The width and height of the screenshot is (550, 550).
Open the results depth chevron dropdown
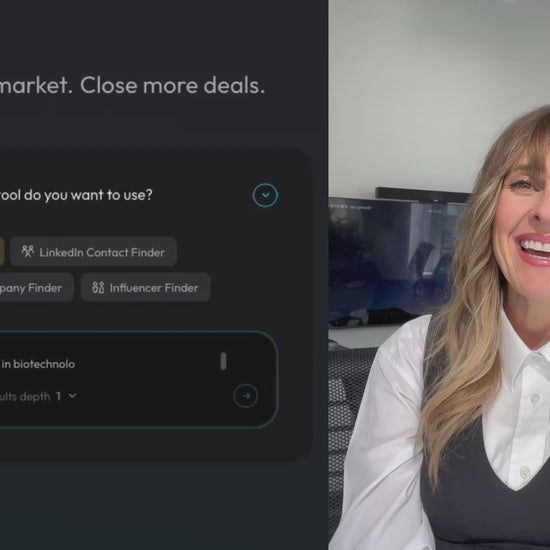point(73,396)
